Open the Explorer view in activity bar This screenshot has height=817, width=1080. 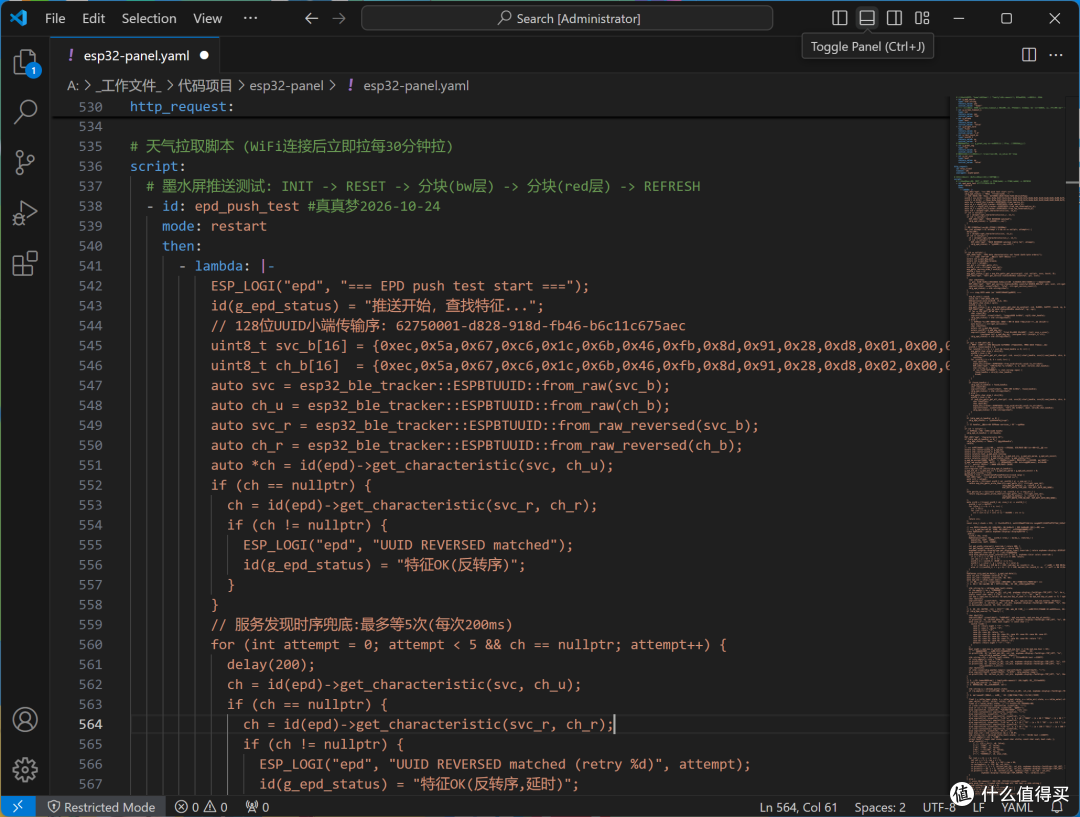click(x=25, y=62)
